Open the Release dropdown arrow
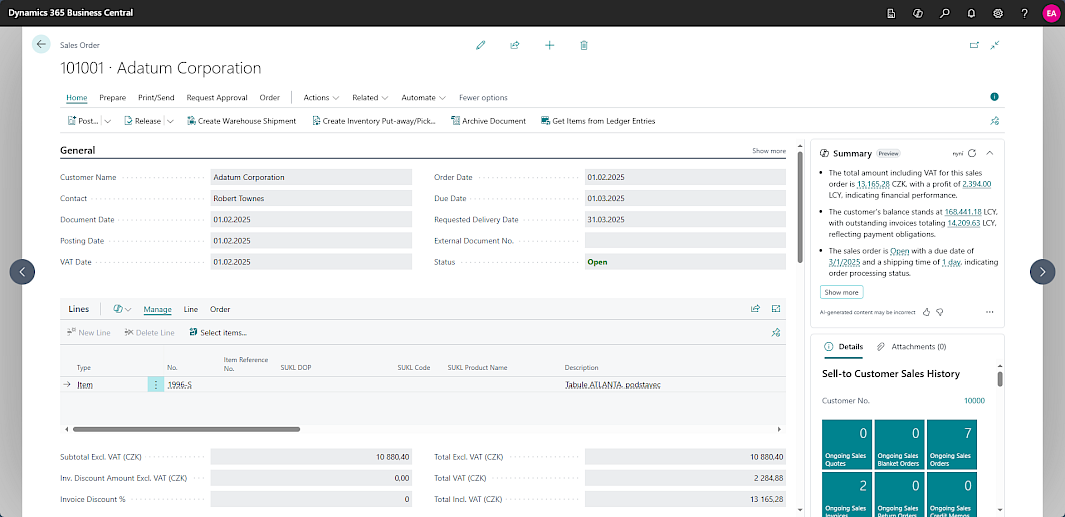This screenshot has height=517, width=1065. (170, 121)
